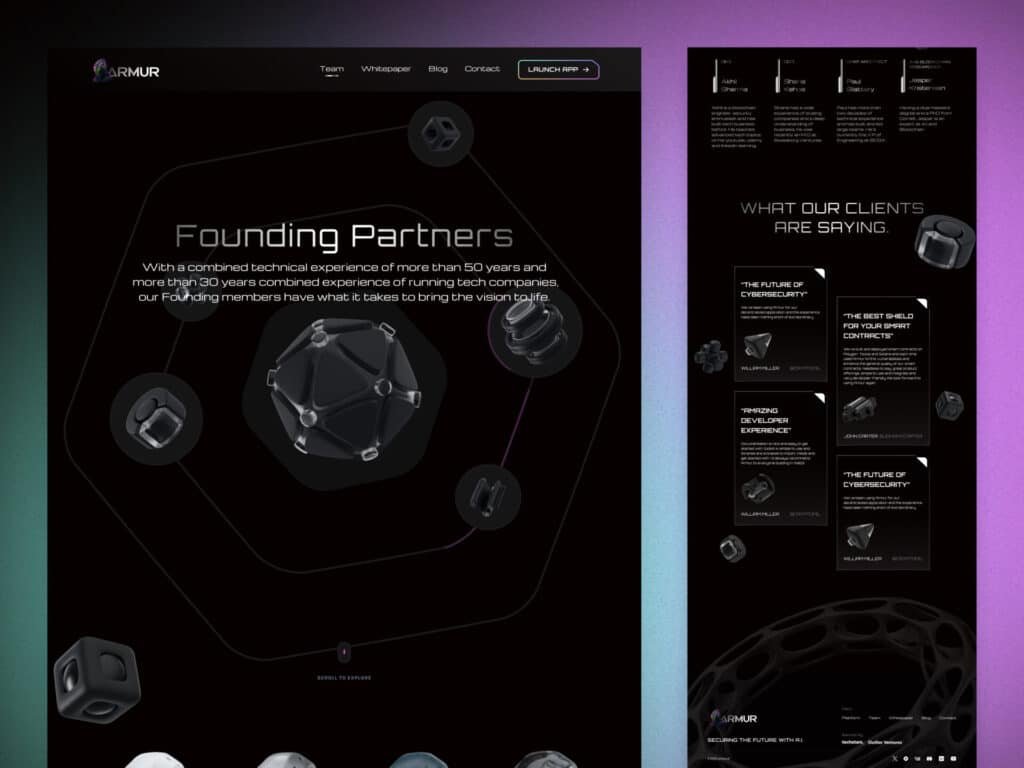Select the glass rounded-cube node on the orbit
The width and height of the screenshot is (1024, 768).
(x=156, y=419)
